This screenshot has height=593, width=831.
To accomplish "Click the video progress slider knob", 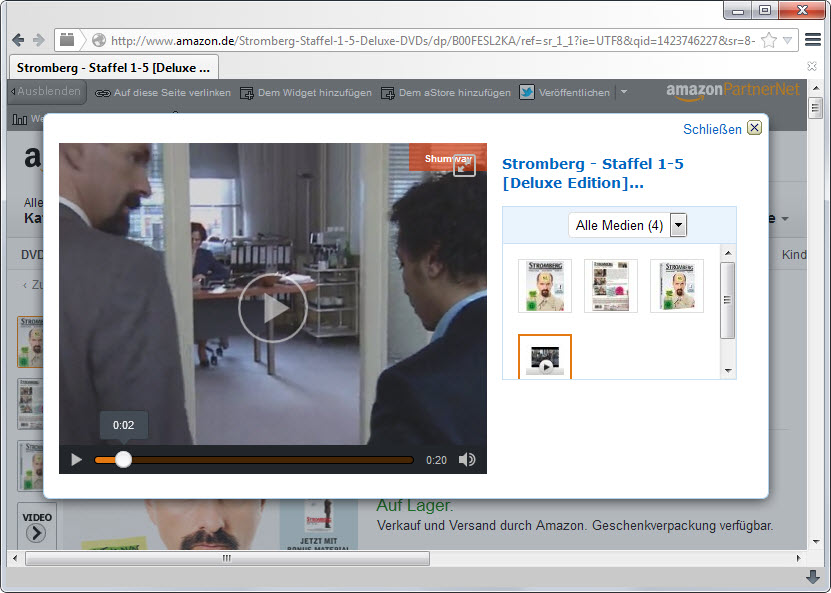I will pos(123,459).
